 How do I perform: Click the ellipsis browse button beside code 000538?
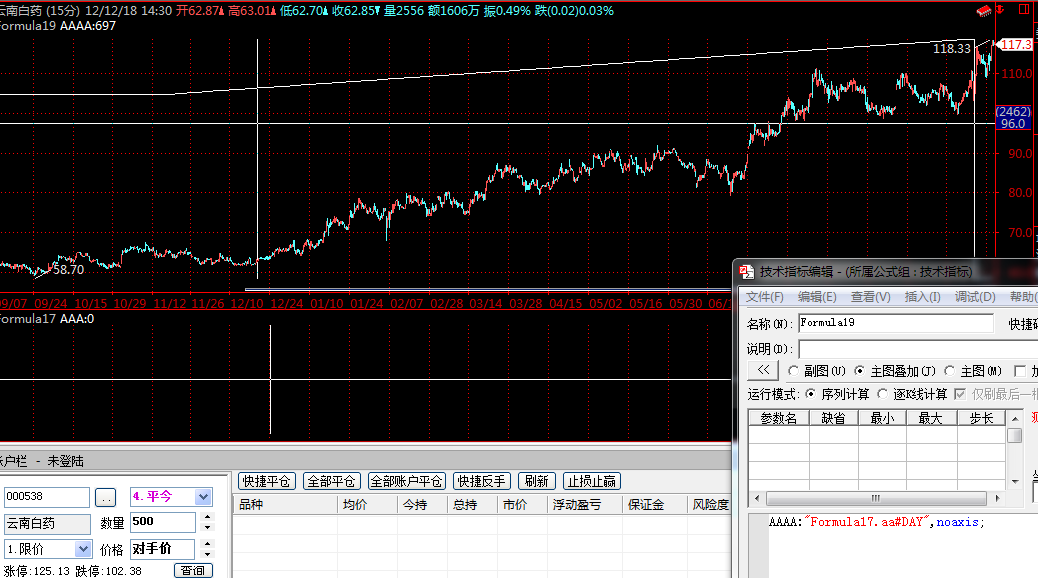(x=106, y=498)
